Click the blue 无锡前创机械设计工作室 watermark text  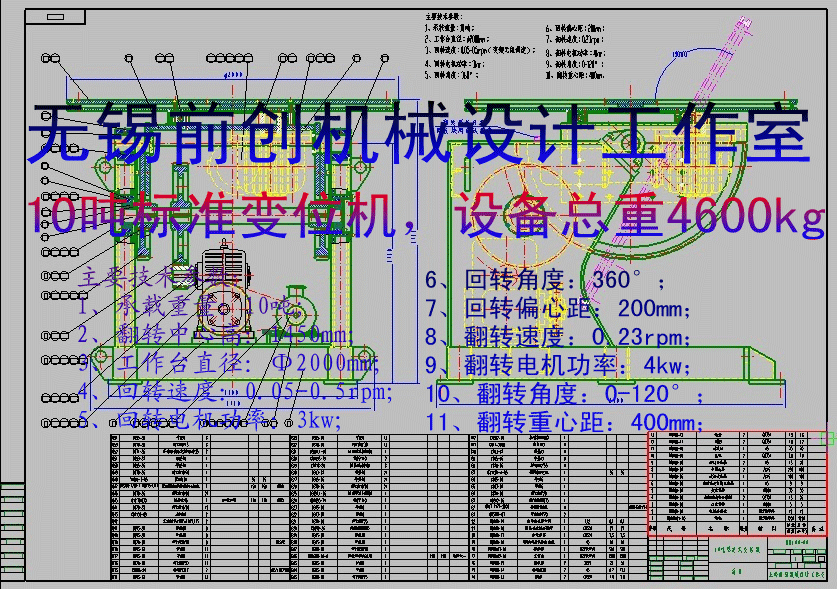(x=420, y=135)
